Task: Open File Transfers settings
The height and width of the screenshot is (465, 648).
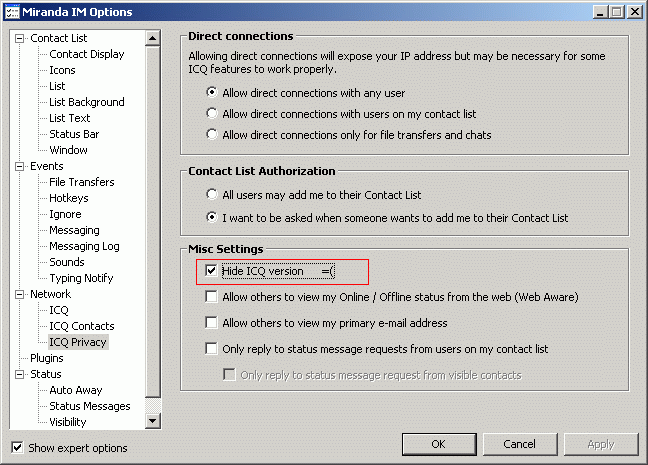Action: (81, 182)
